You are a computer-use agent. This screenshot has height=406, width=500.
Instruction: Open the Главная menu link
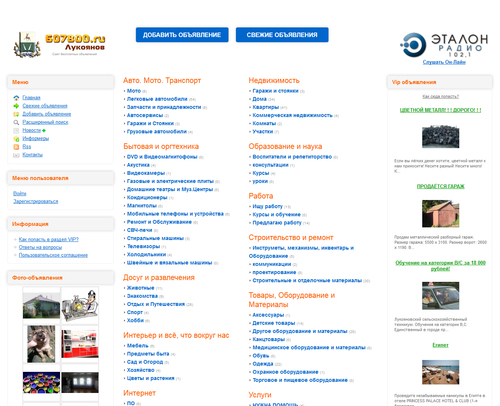(31, 98)
